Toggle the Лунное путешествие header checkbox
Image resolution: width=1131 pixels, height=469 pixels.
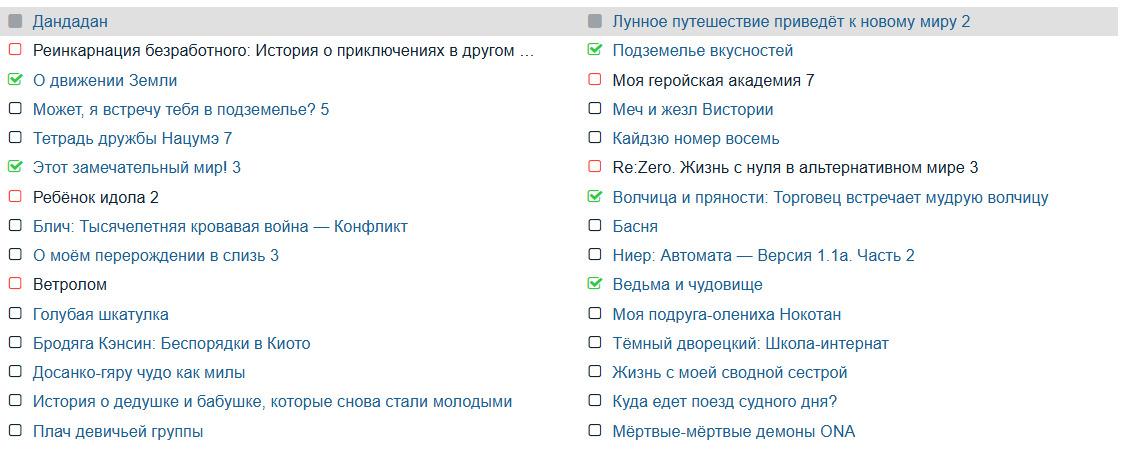(x=595, y=21)
